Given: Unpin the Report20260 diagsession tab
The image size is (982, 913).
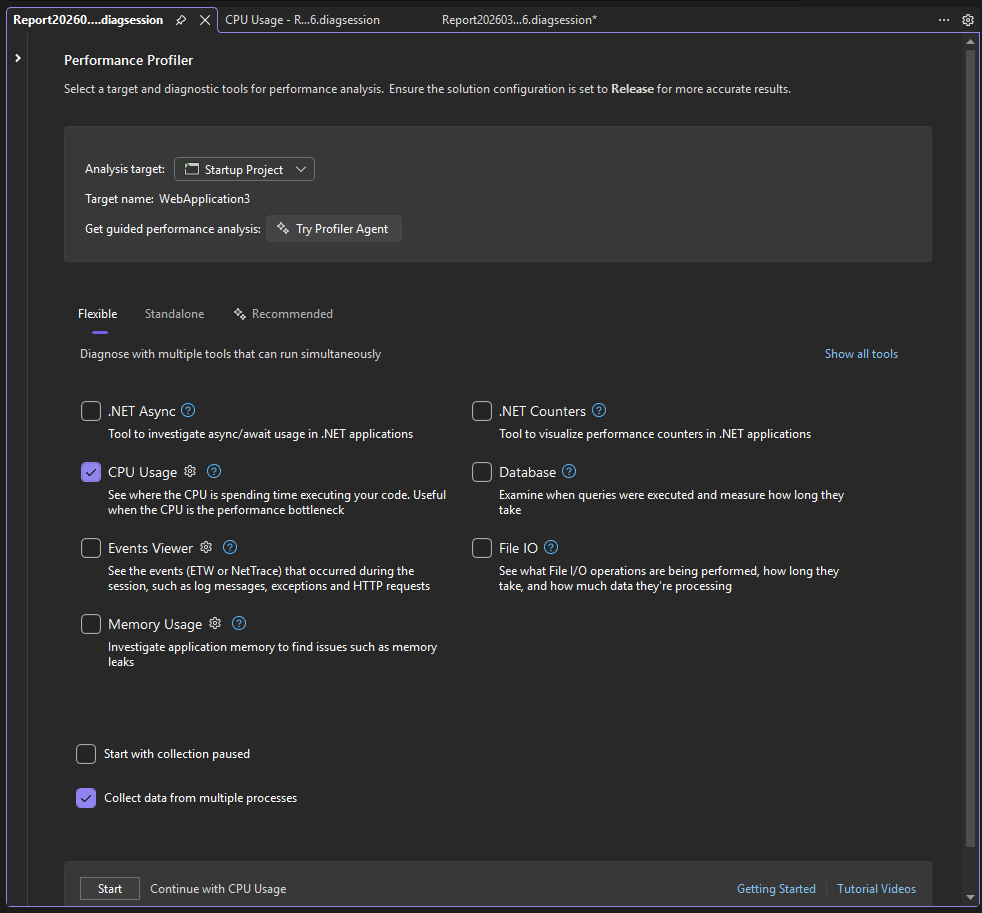Looking at the screenshot, I should point(181,18).
